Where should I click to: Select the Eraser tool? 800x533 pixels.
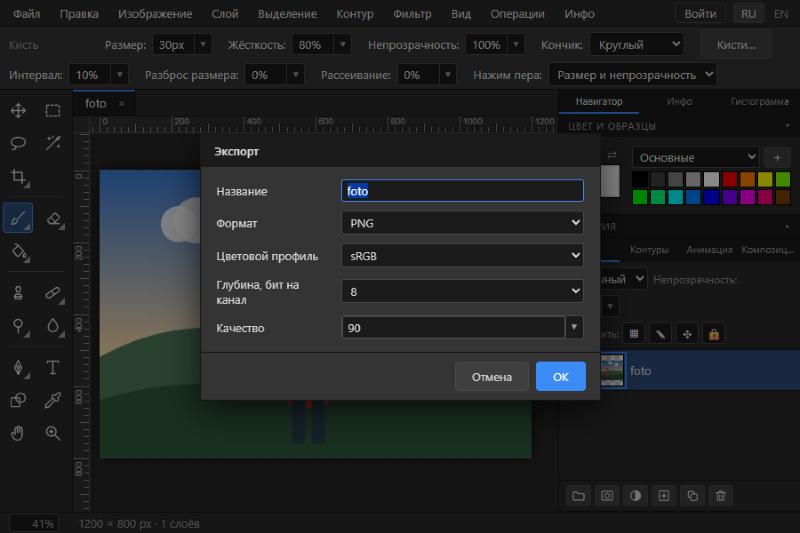click(x=54, y=219)
